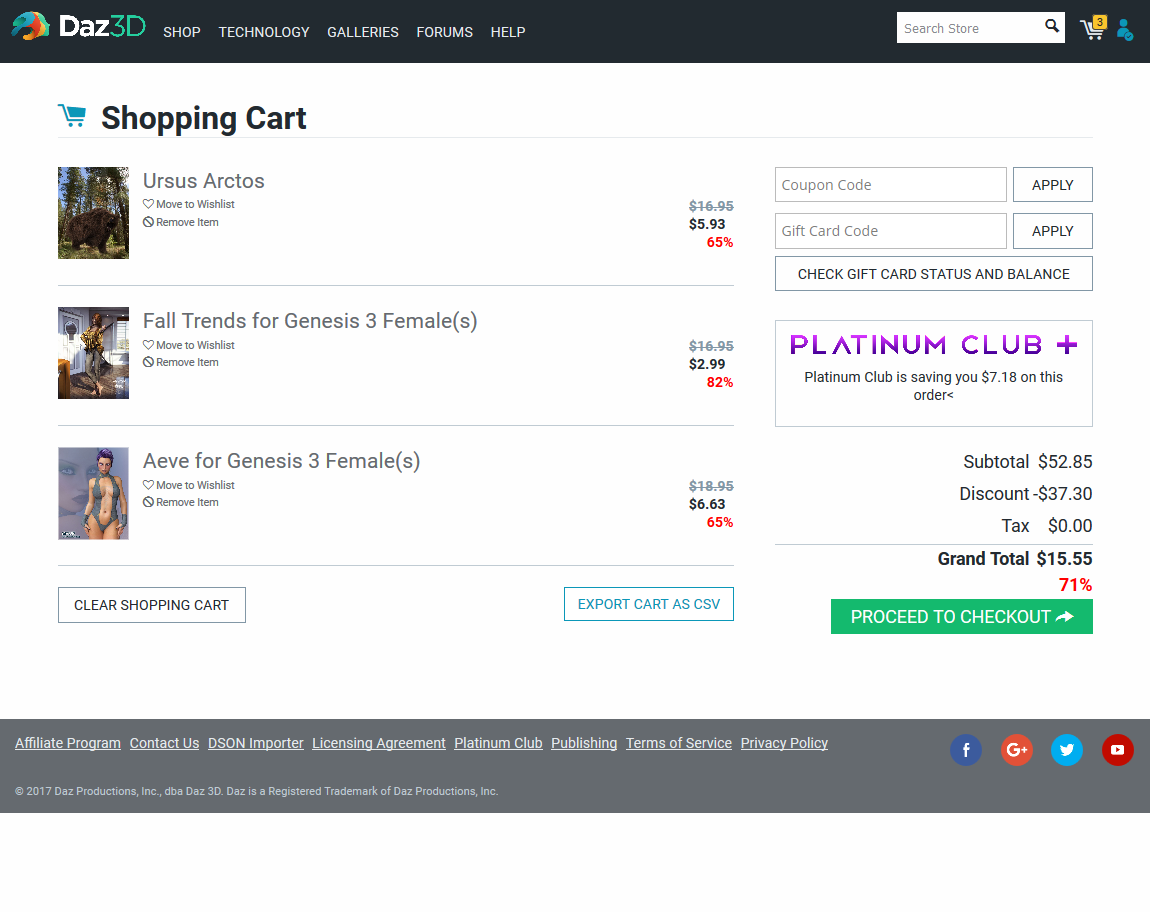Focus the Search Store field
This screenshot has width=1150, height=912.
pyautogui.click(x=968, y=28)
